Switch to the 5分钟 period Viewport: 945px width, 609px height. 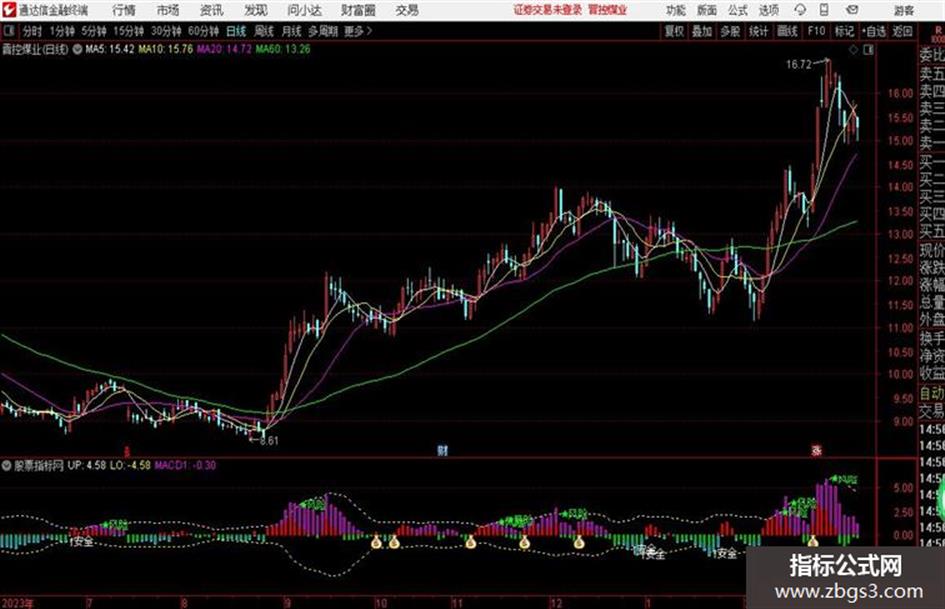click(94, 31)
